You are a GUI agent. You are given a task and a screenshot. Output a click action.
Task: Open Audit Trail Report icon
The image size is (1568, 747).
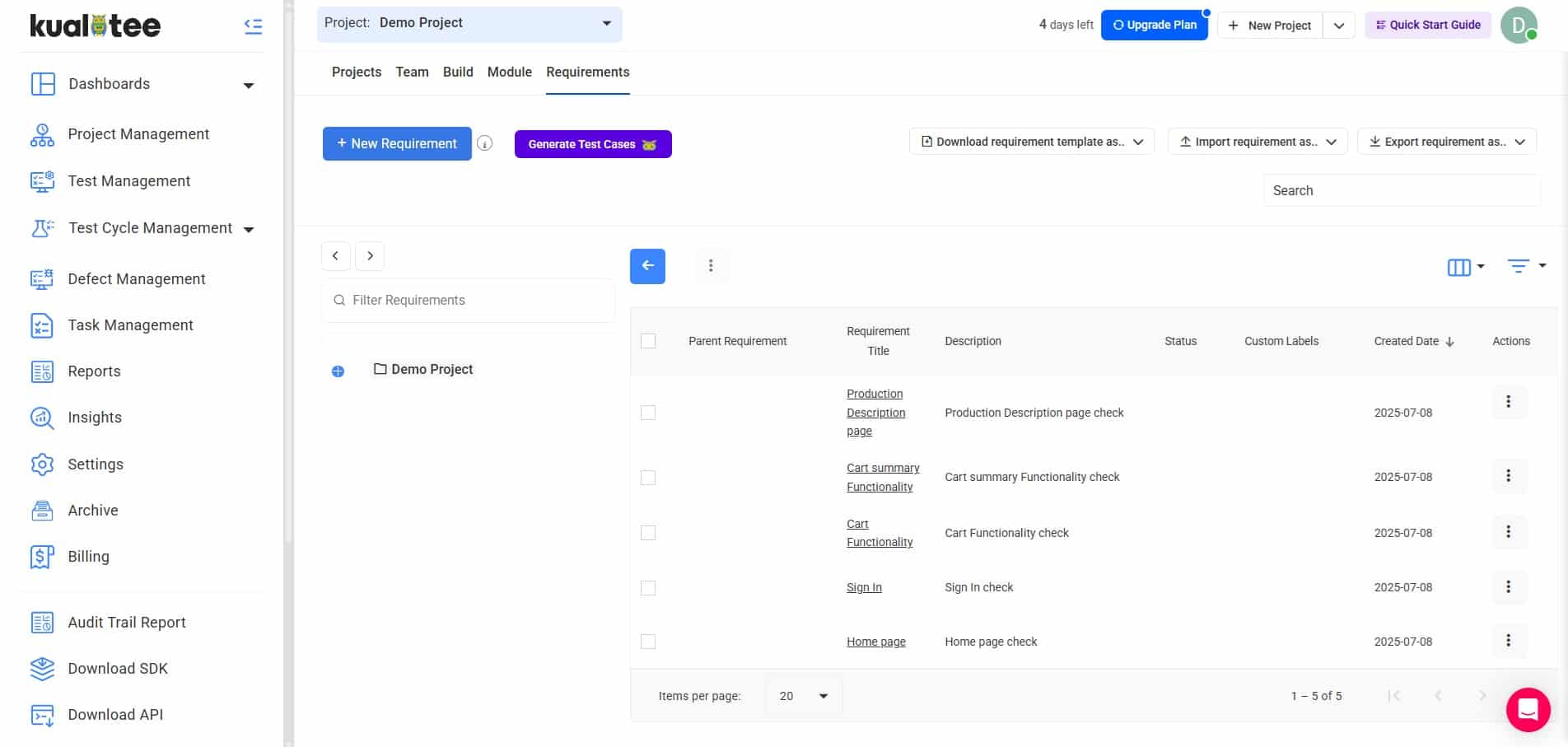tap(42, 623)
